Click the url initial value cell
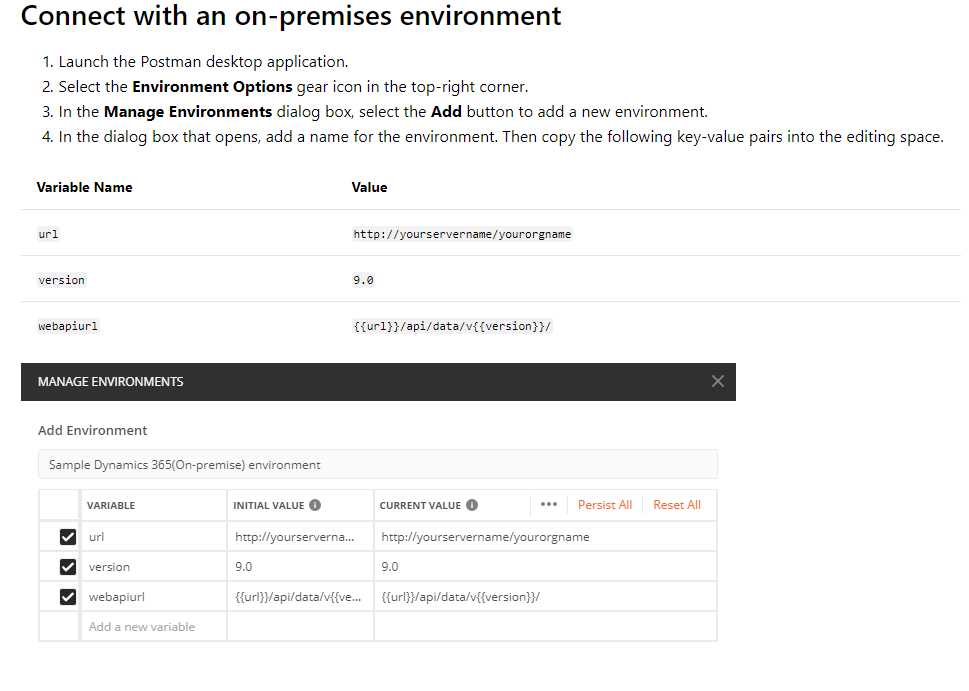This screenshot has width=969, height=691. pos(300,536)
